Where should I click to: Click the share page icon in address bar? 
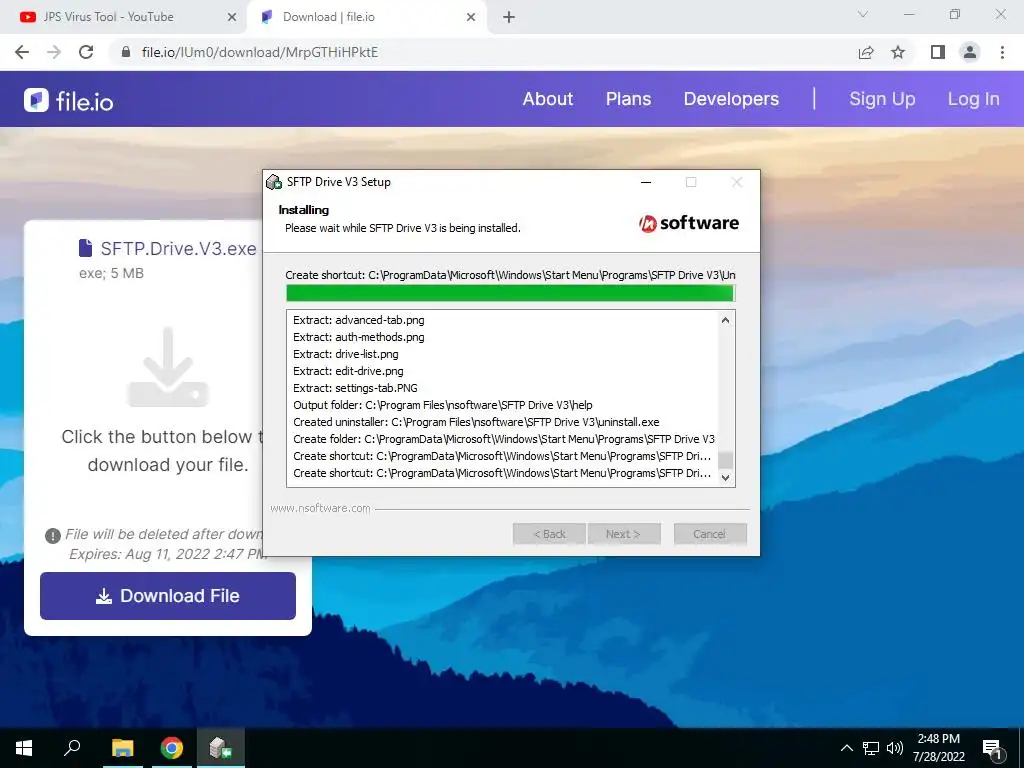tap(866, 52)
